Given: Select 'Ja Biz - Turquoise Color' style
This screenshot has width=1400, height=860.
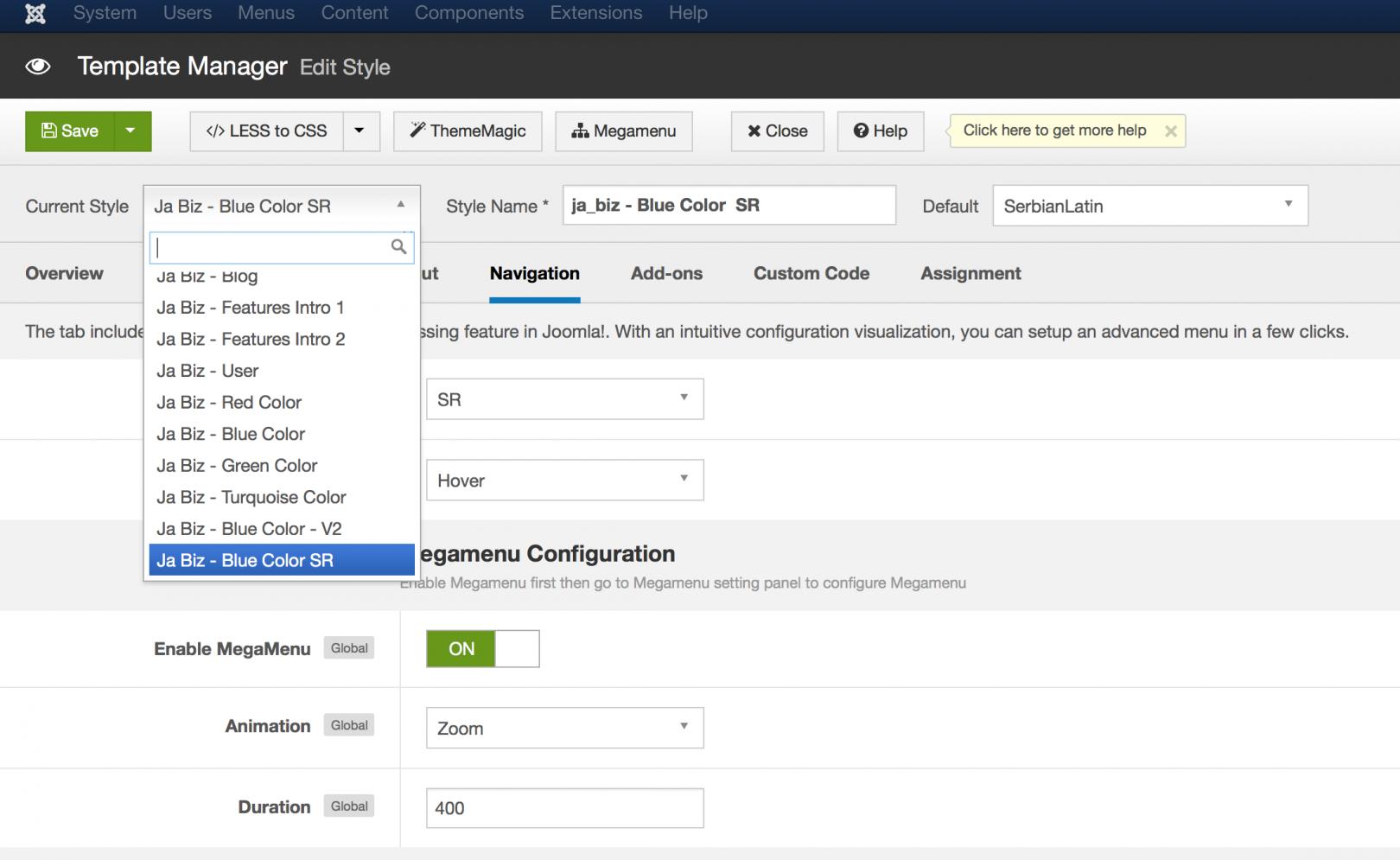Looking at the screenshot, I should (x=282, y=497).
